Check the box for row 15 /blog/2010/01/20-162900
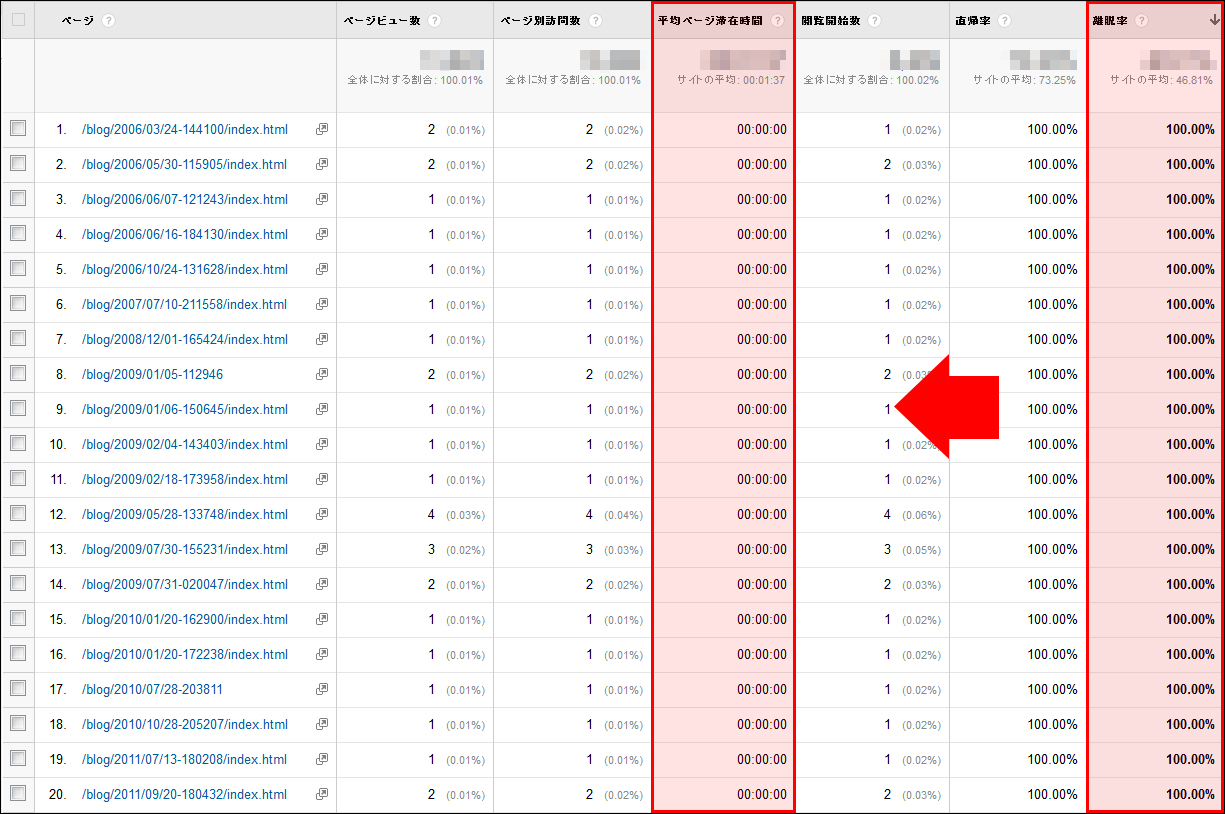Screen dimensions: 1225x814 click(18, 618)
